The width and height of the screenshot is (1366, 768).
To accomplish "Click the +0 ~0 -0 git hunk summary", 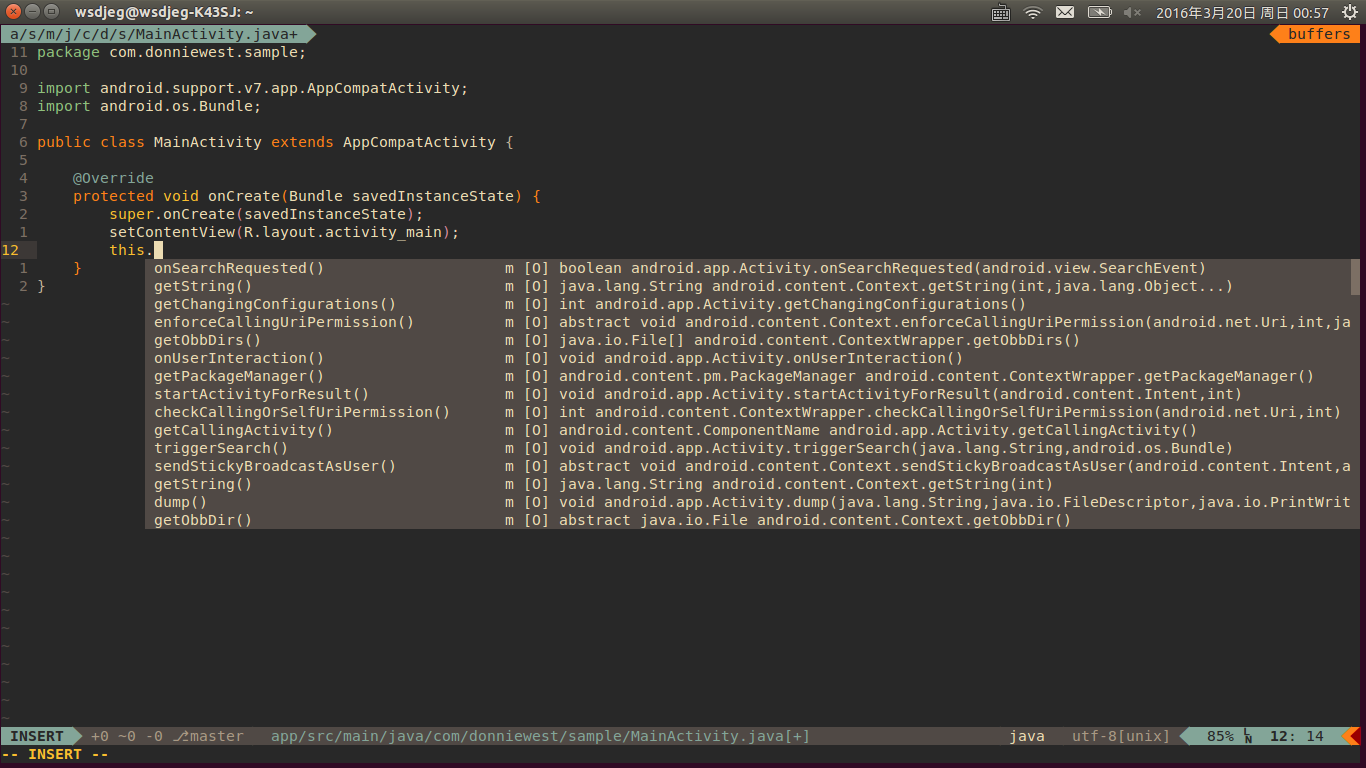I will click(127, 736).
